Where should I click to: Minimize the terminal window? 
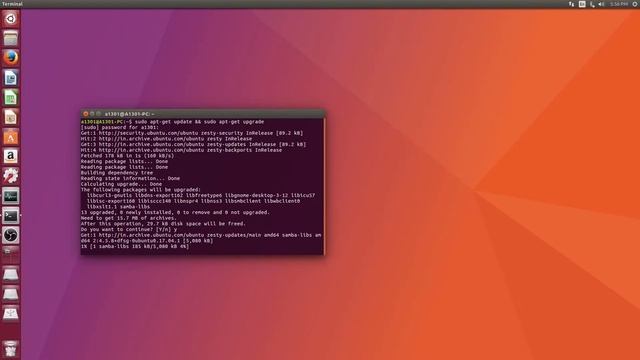92,114
